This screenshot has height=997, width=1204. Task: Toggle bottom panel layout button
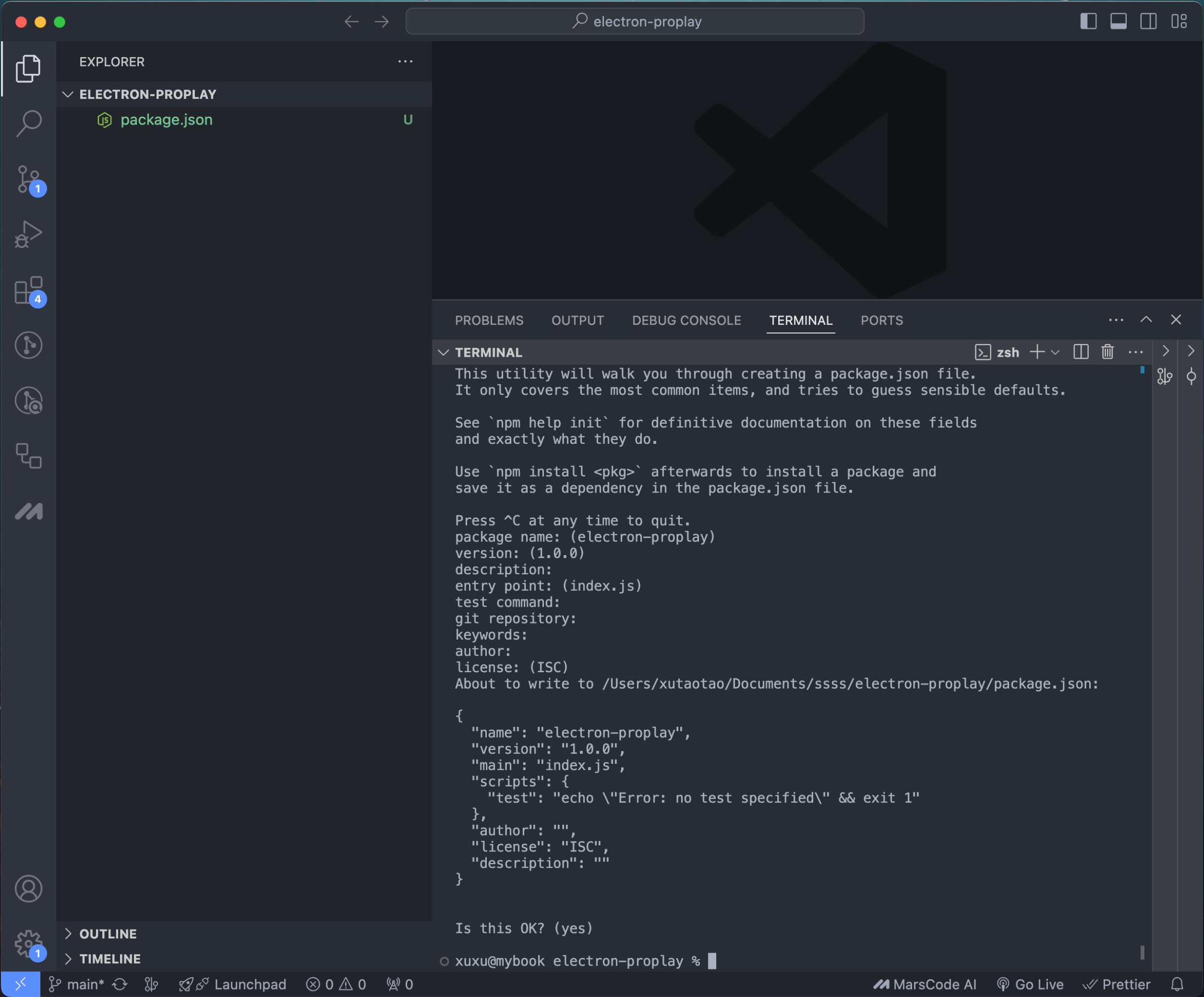[x=1118, y=22]
